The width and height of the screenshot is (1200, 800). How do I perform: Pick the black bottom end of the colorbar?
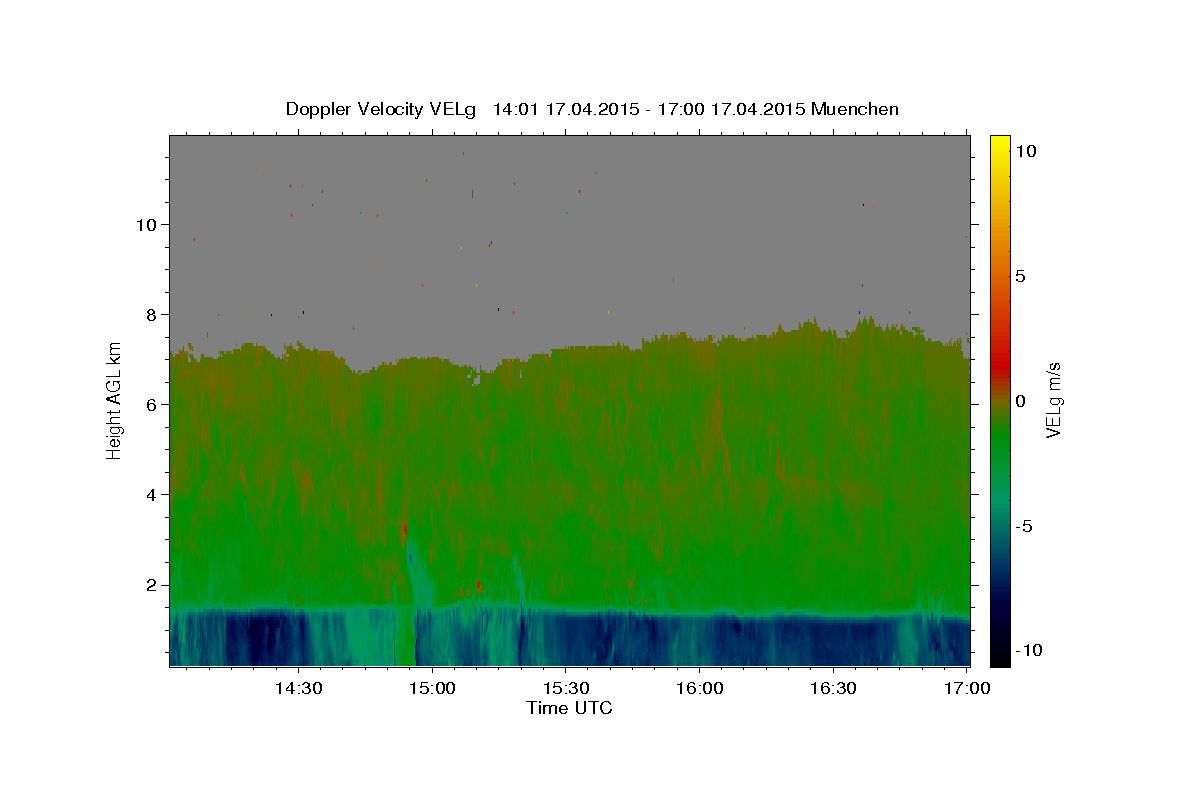pos(999,658)
